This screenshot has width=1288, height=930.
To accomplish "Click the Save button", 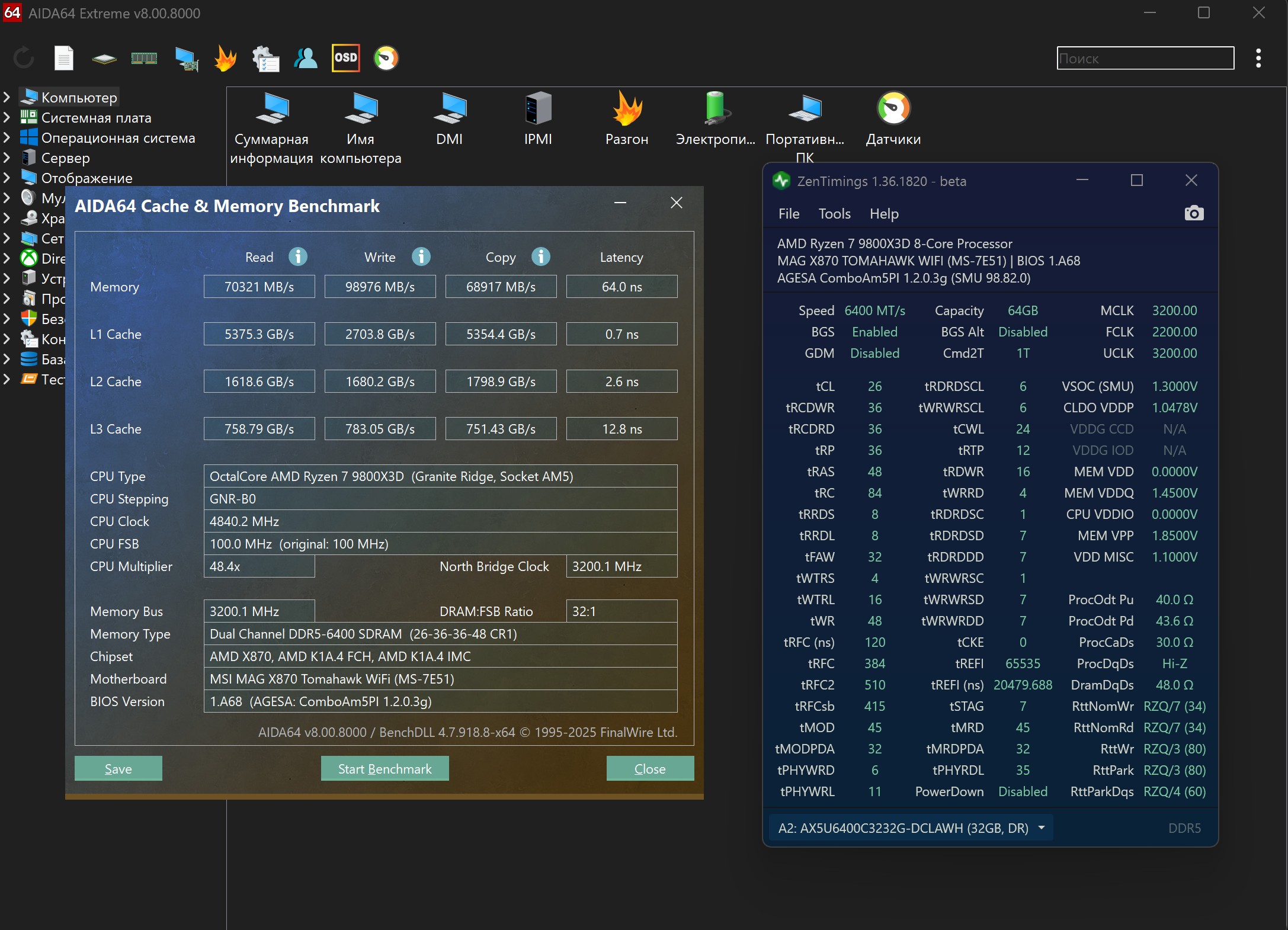I will [118, 768].
